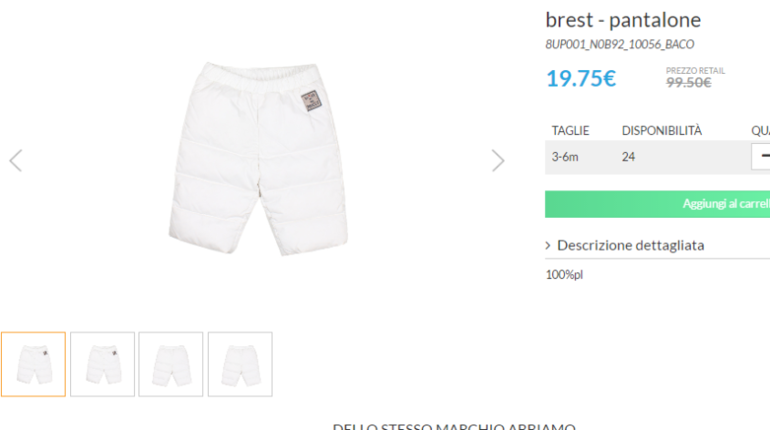Viewport: 770px width, 430px height.
Task: Decrease quantity with the minus button
Action: pyautogui.click(x=764, y=156)
